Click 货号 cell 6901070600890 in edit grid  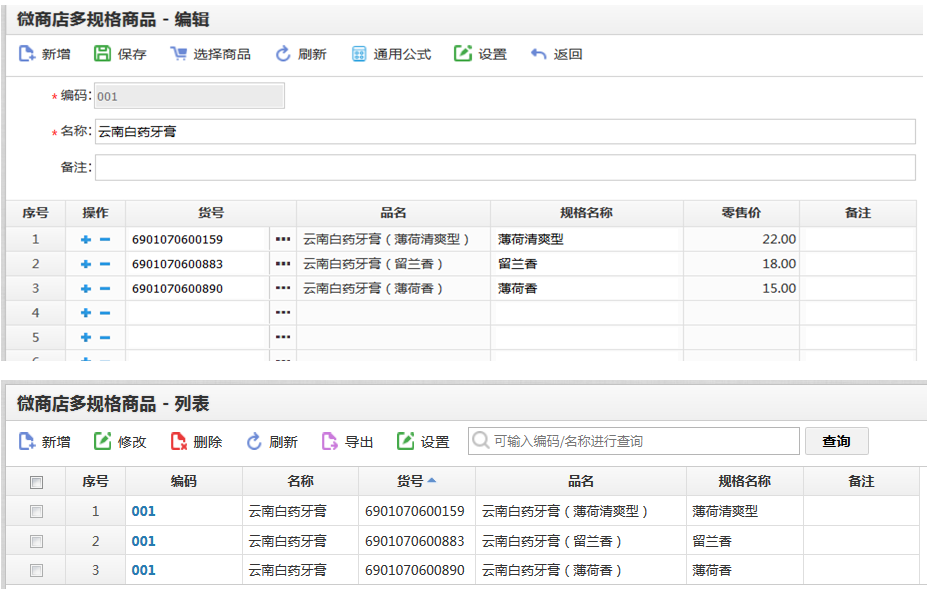197,289
